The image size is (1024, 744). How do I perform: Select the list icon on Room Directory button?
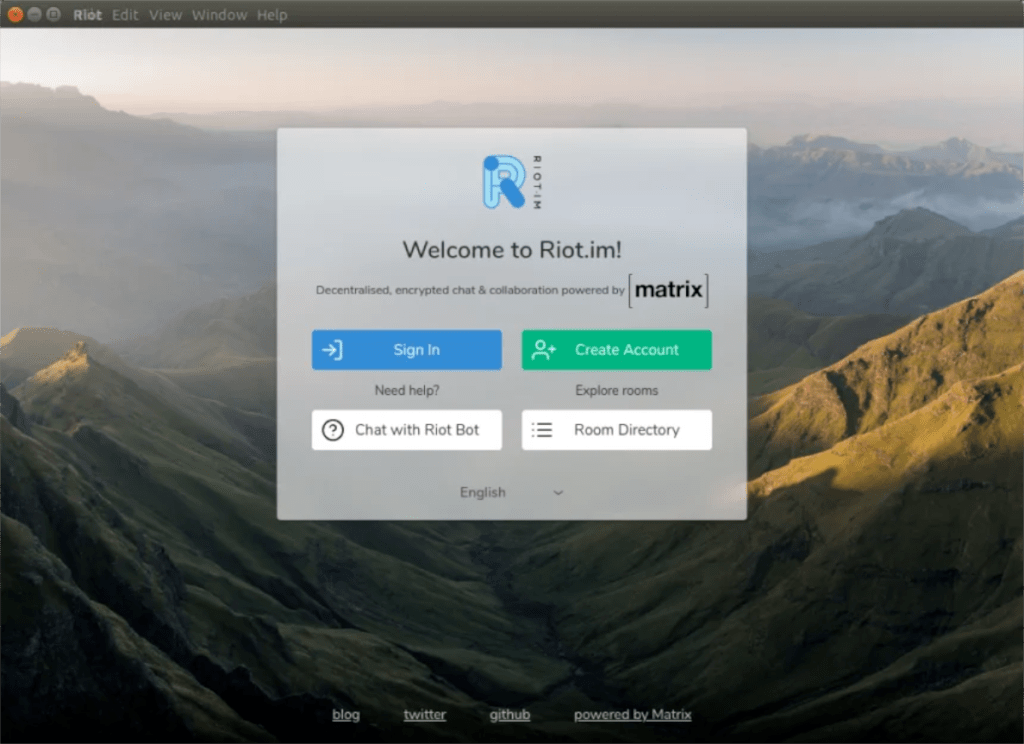[x=541, y=429]
